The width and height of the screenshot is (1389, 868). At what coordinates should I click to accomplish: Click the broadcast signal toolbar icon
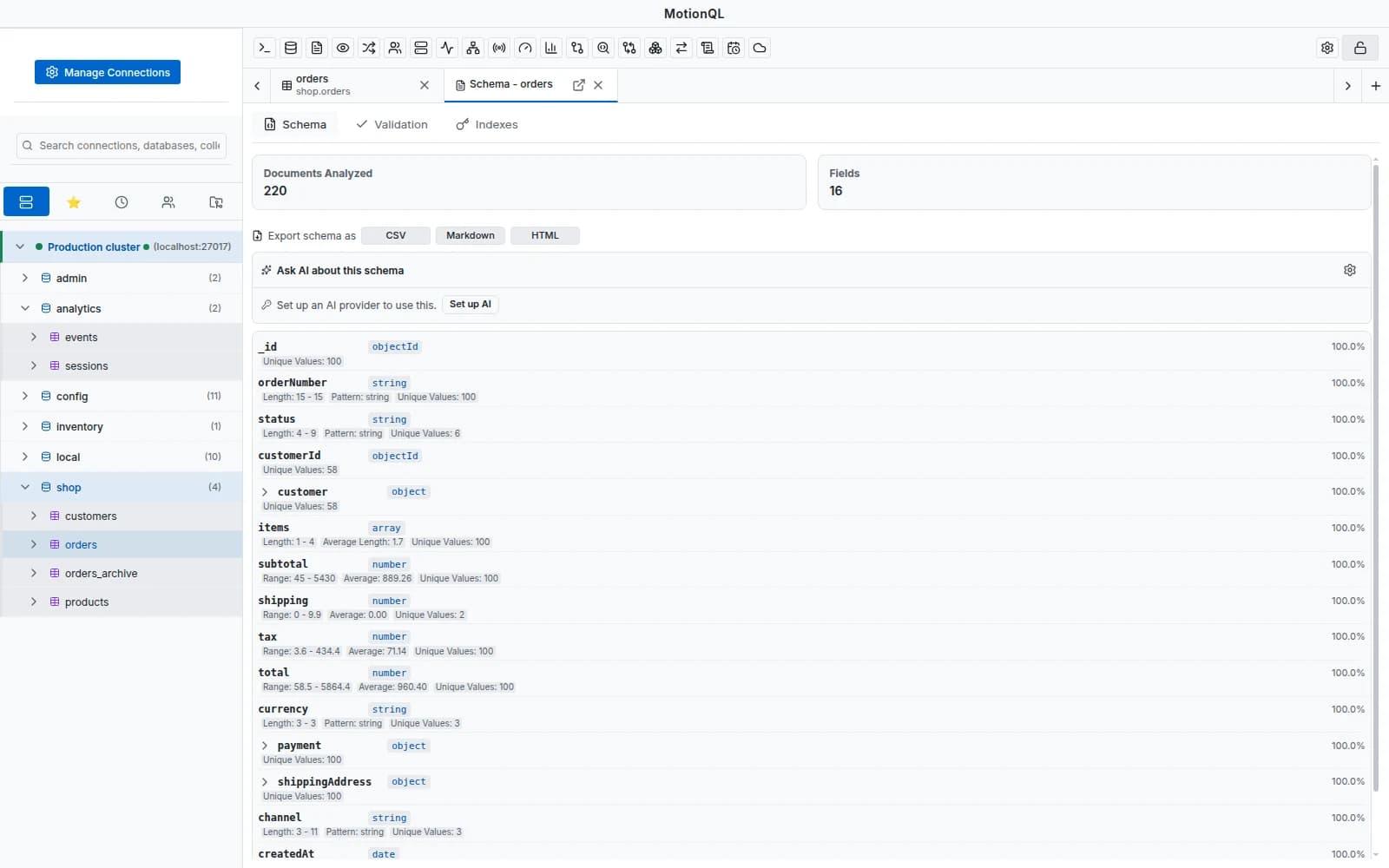[x=499, y=48]
